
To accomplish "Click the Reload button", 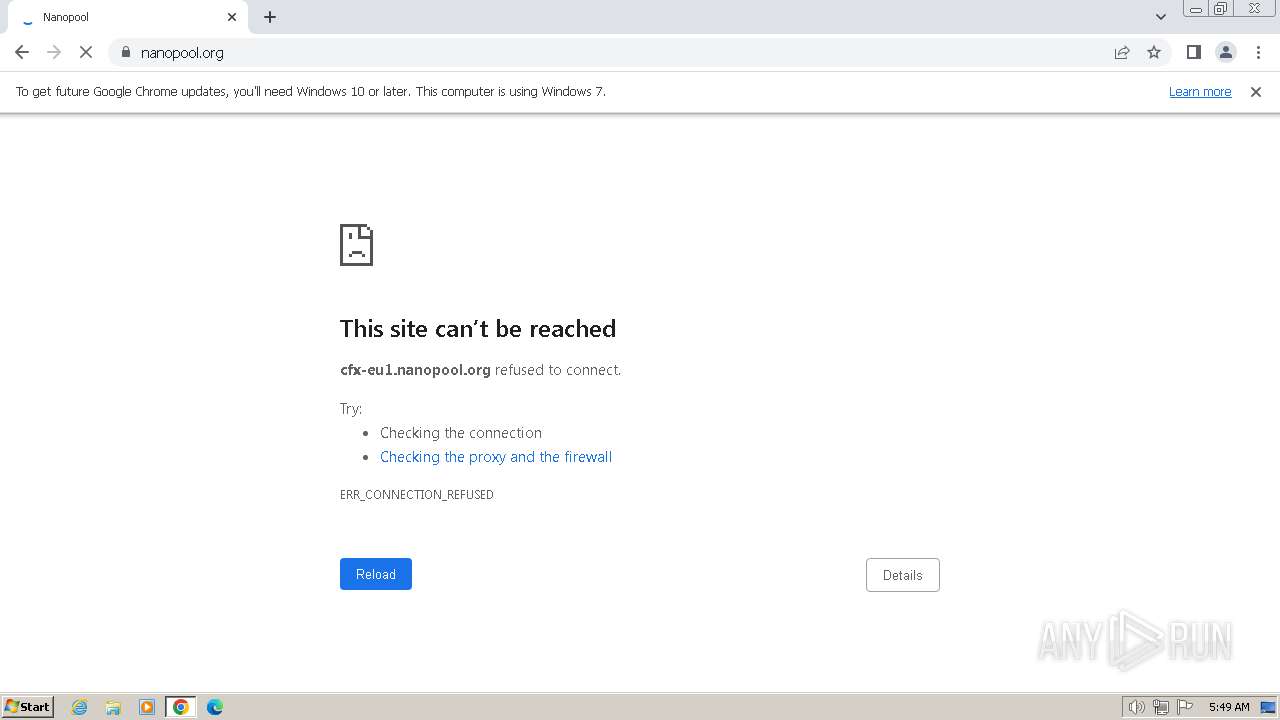I will coord(376,574).
